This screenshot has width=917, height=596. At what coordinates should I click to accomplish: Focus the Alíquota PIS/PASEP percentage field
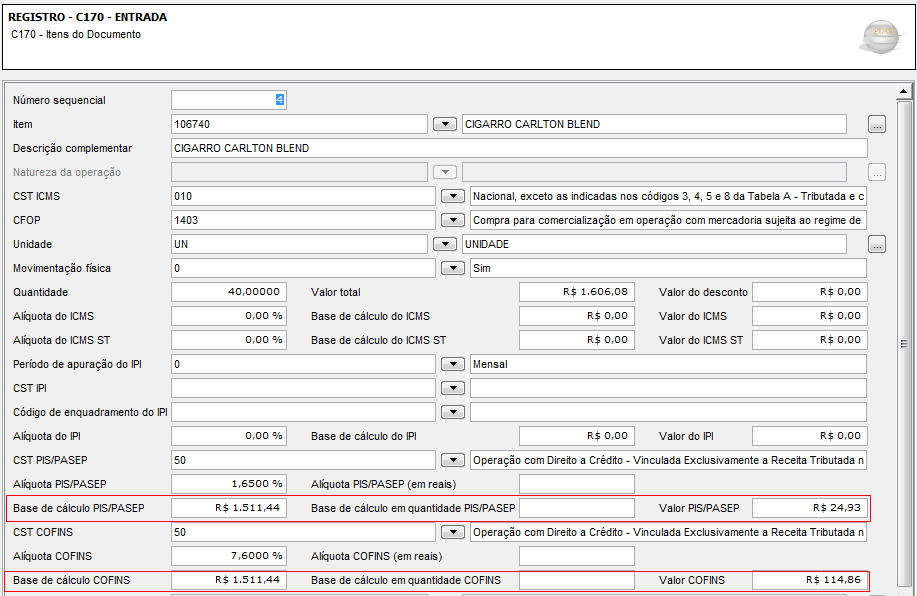[229, 484]
